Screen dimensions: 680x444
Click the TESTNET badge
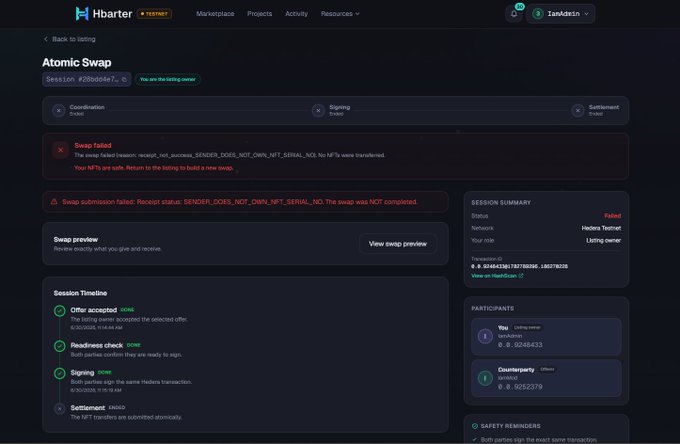pos(154,14)
